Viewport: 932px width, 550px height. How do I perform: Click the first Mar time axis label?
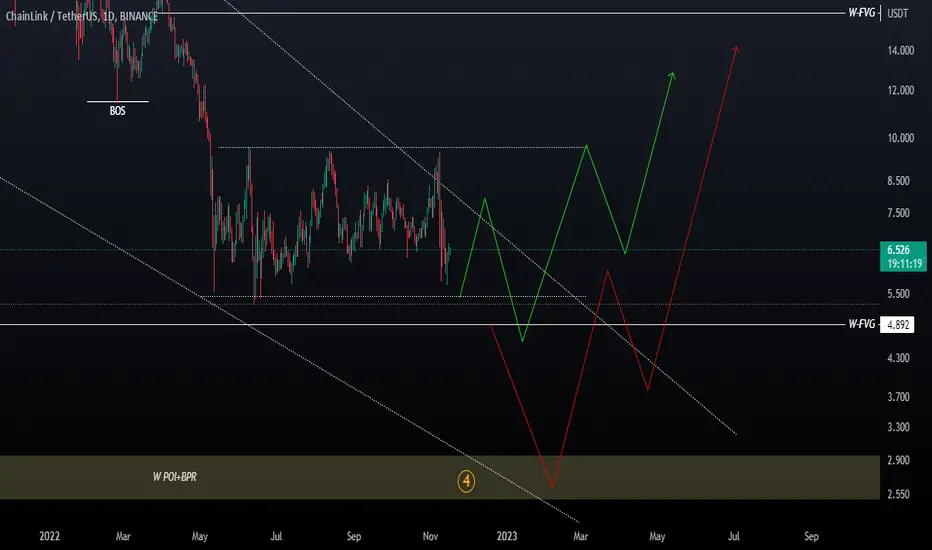pyautogui.click(x=123, y=536)
